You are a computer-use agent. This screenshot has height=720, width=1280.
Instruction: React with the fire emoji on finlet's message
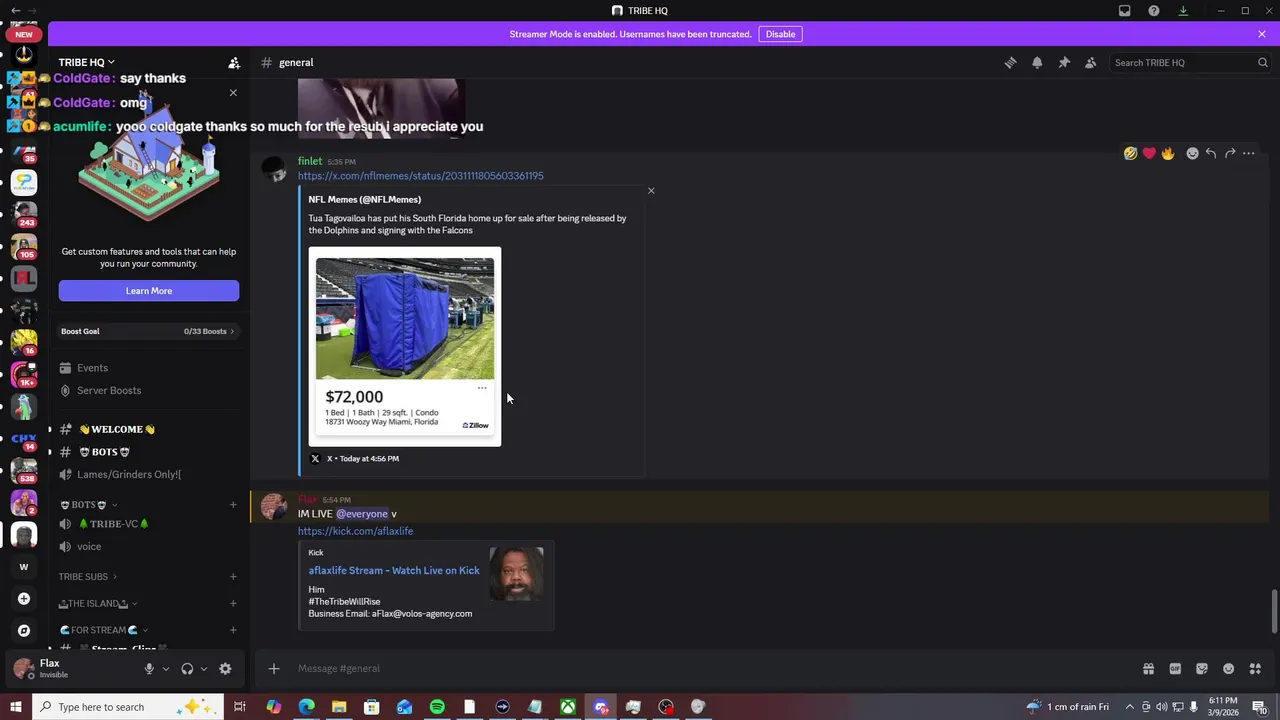[x=1168, y=153]
